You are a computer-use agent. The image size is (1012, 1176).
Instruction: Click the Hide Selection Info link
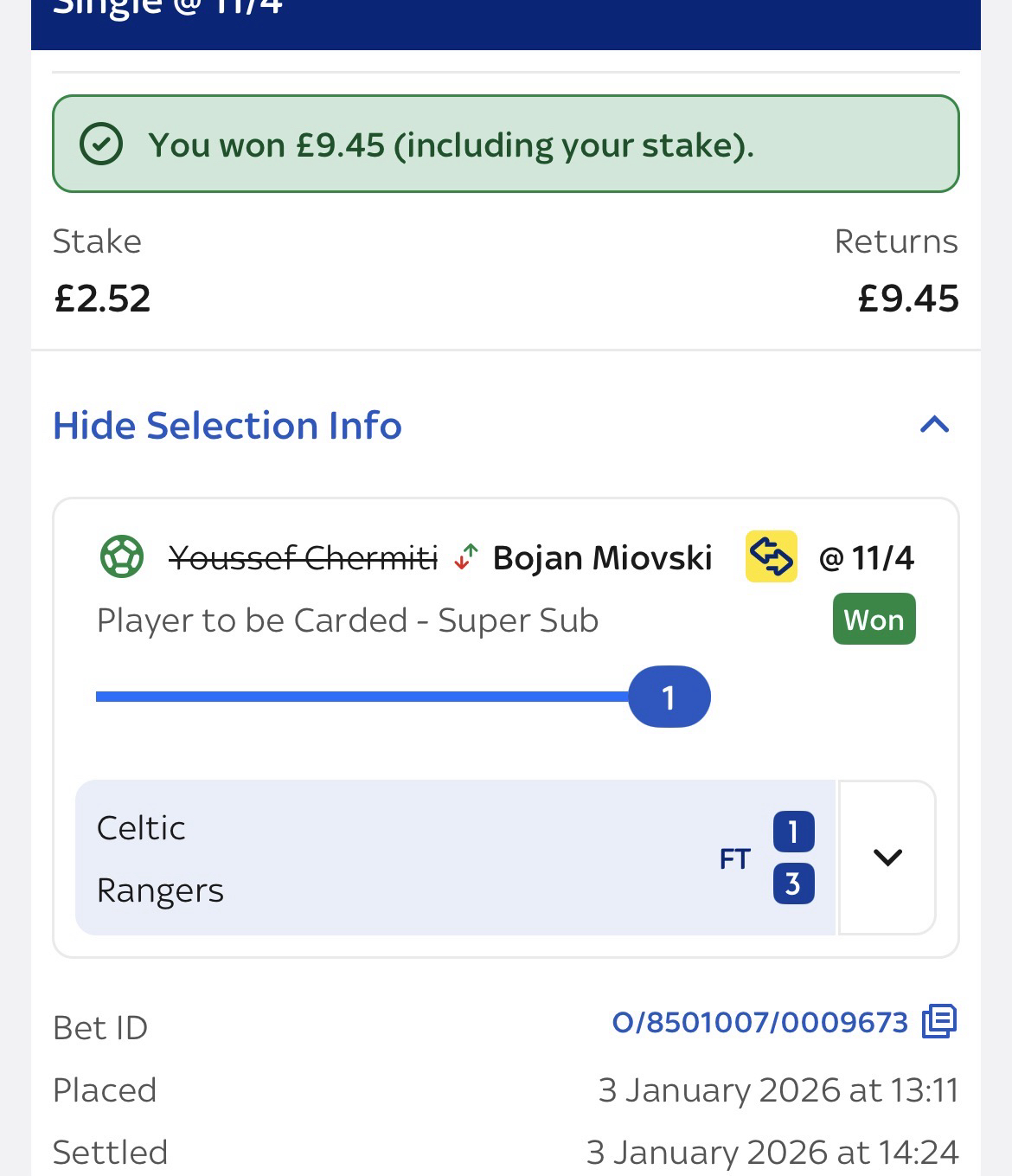coord(227,426)
